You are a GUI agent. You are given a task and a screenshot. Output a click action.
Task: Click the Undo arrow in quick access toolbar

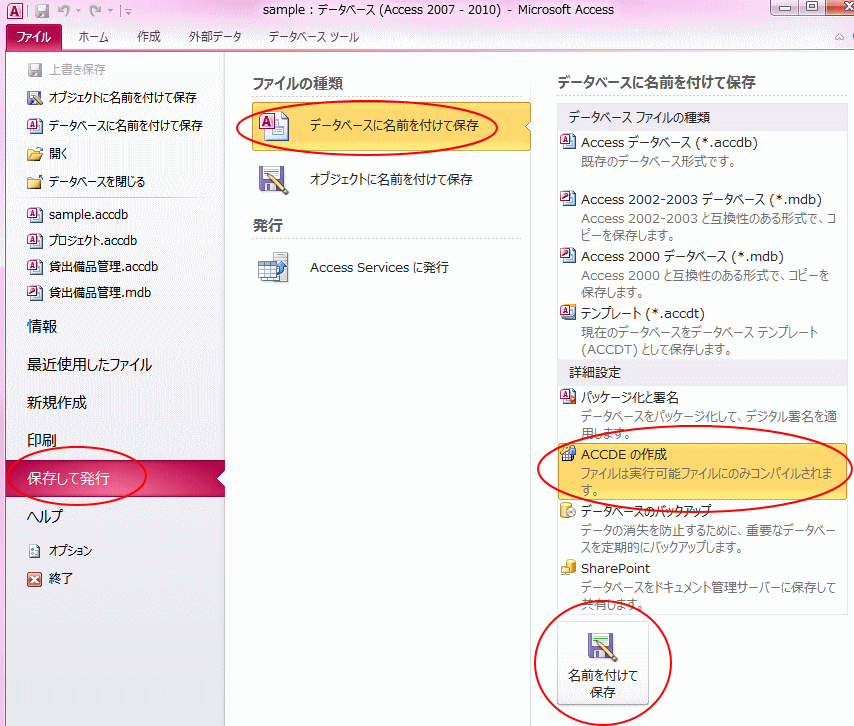[63, 10]
